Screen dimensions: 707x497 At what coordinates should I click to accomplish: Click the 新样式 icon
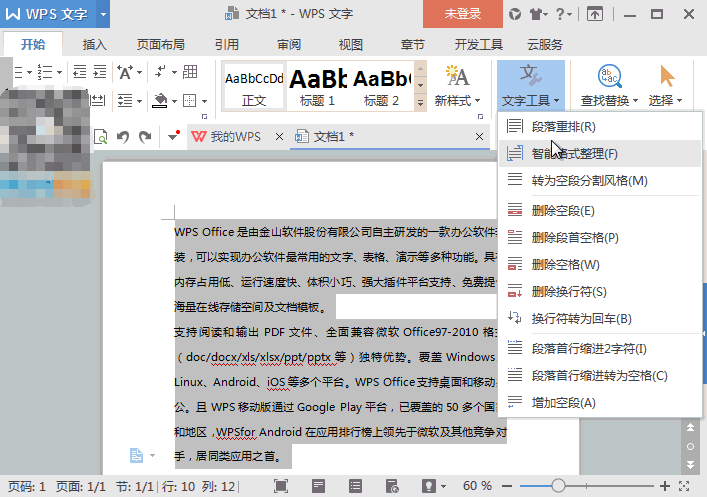458,85
